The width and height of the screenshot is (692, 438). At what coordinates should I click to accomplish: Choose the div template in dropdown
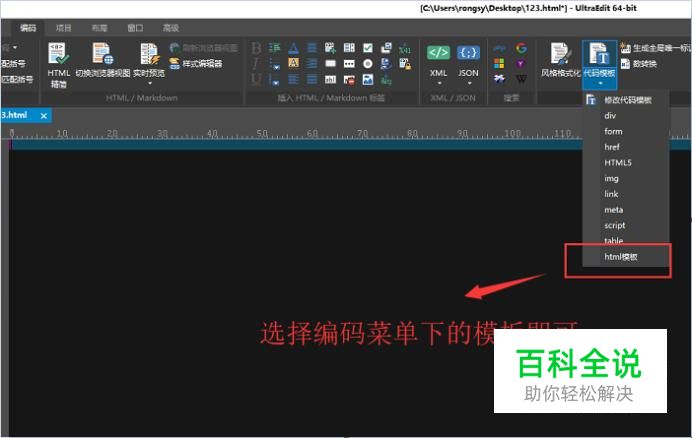pos(626,116)
